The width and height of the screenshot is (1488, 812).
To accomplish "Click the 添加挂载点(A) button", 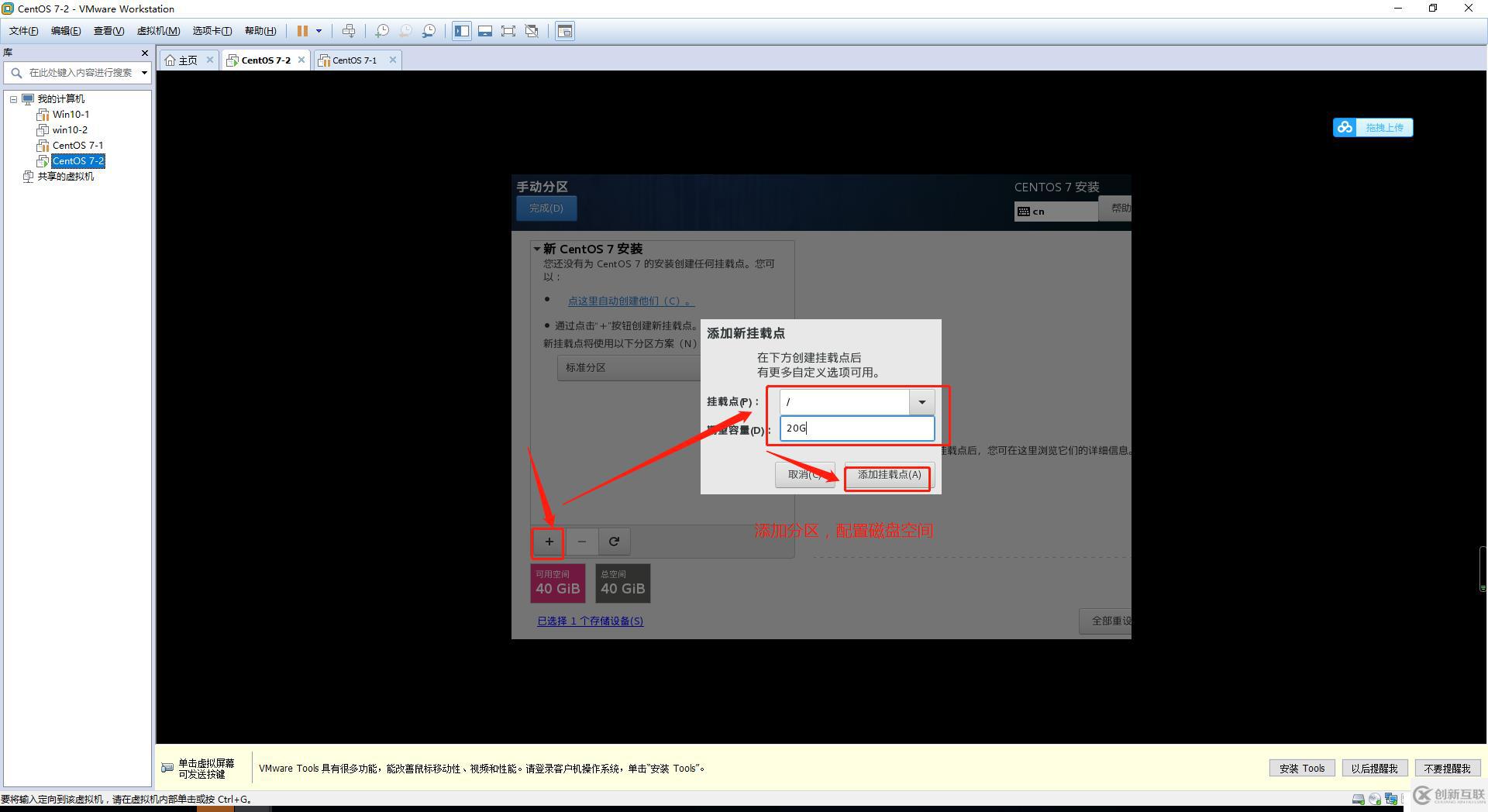I will (x=889, y=475).
